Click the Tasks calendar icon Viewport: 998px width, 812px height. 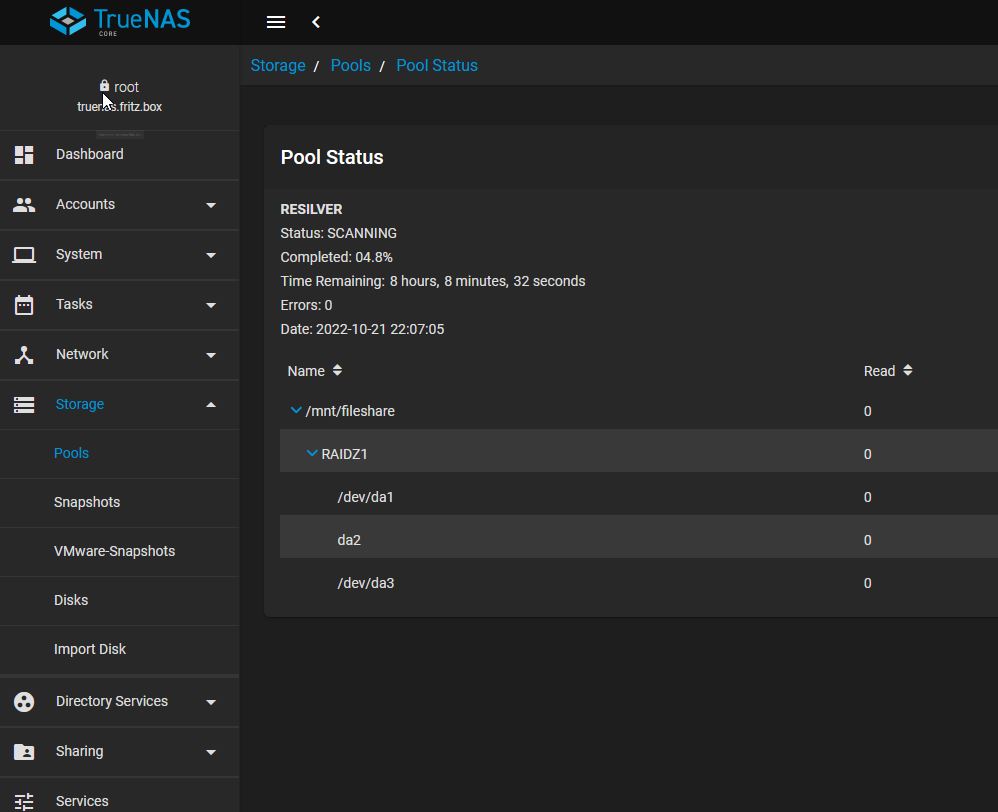pos(24,305)
